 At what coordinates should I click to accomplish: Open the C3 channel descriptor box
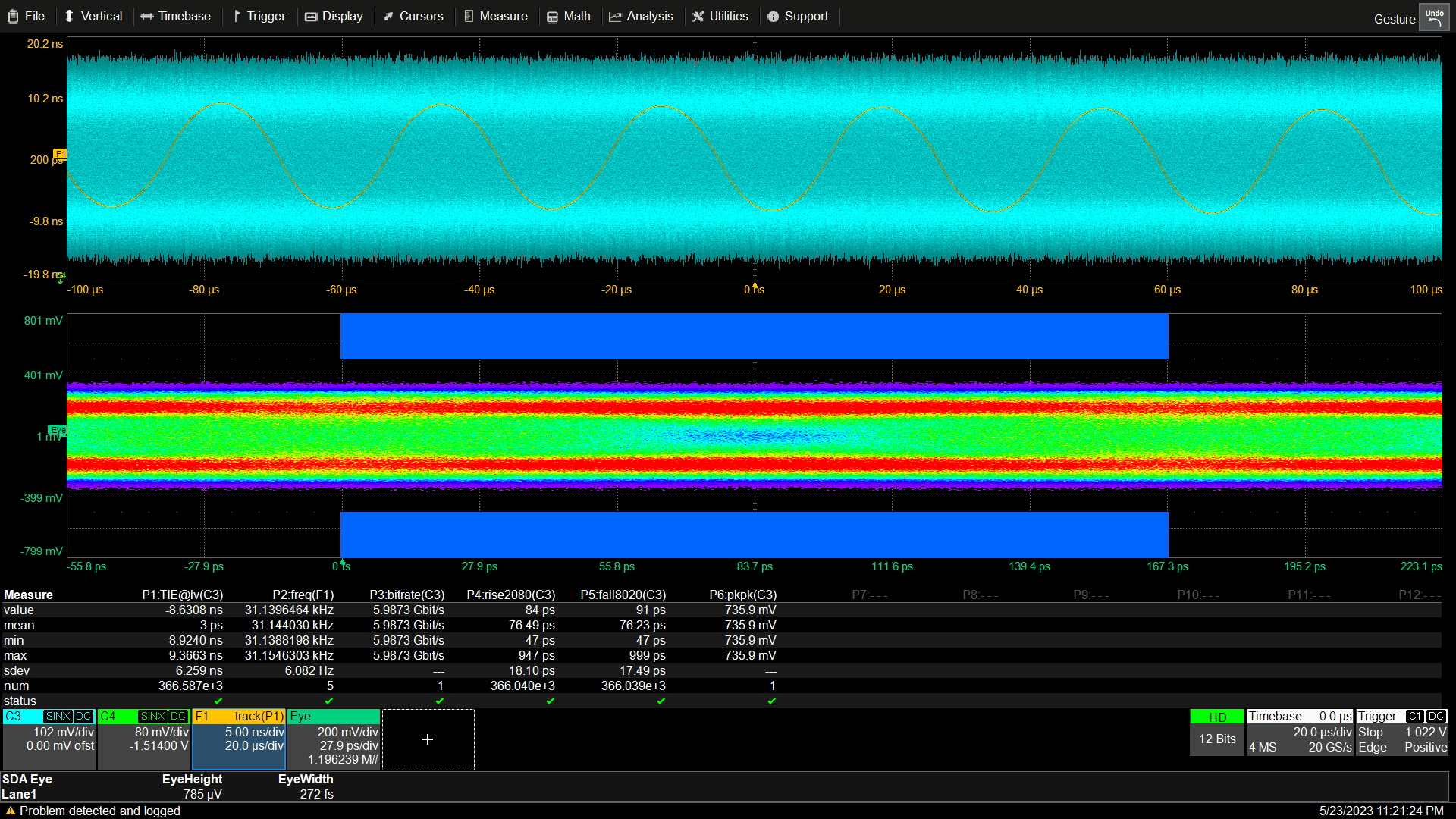tap(49, 739)
